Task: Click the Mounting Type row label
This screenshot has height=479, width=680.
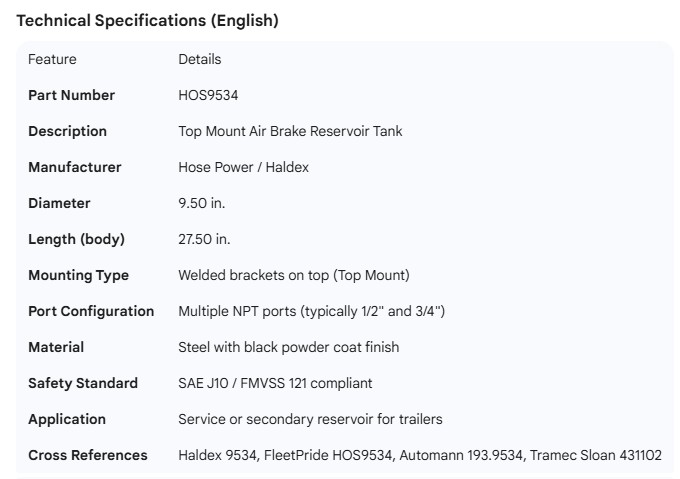Action: point(78,275)
